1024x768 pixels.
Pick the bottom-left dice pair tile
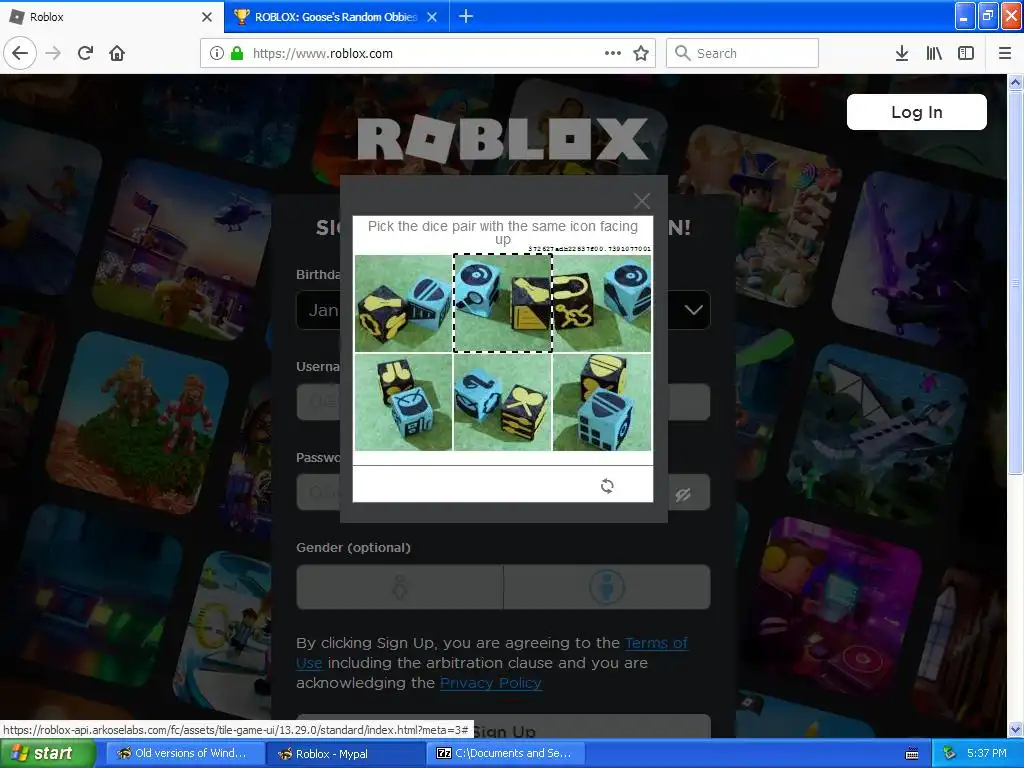pyautogui.click(x=404, y=402)
